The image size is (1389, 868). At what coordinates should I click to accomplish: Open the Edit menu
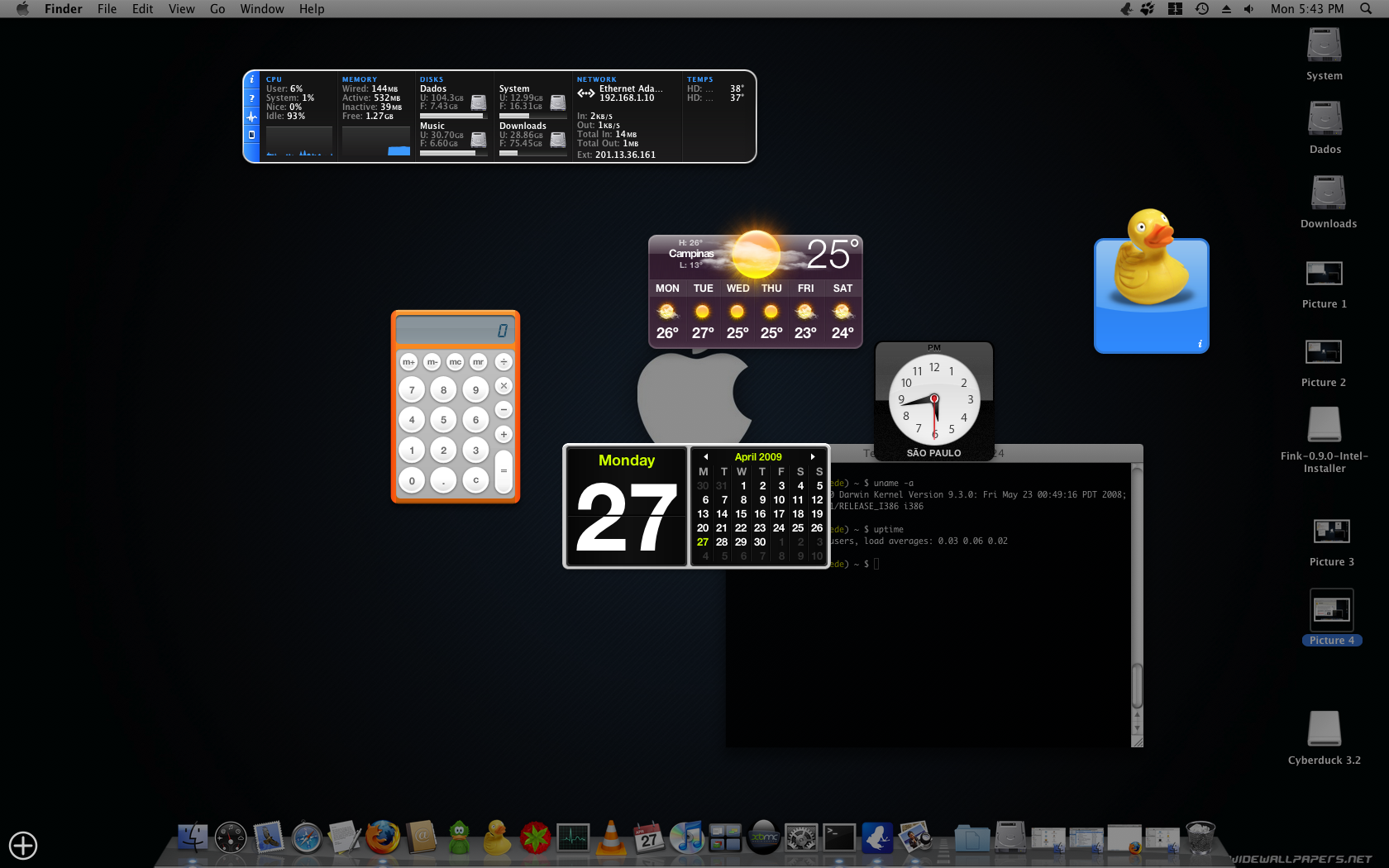pyautogui.click(x=142, y=9)
